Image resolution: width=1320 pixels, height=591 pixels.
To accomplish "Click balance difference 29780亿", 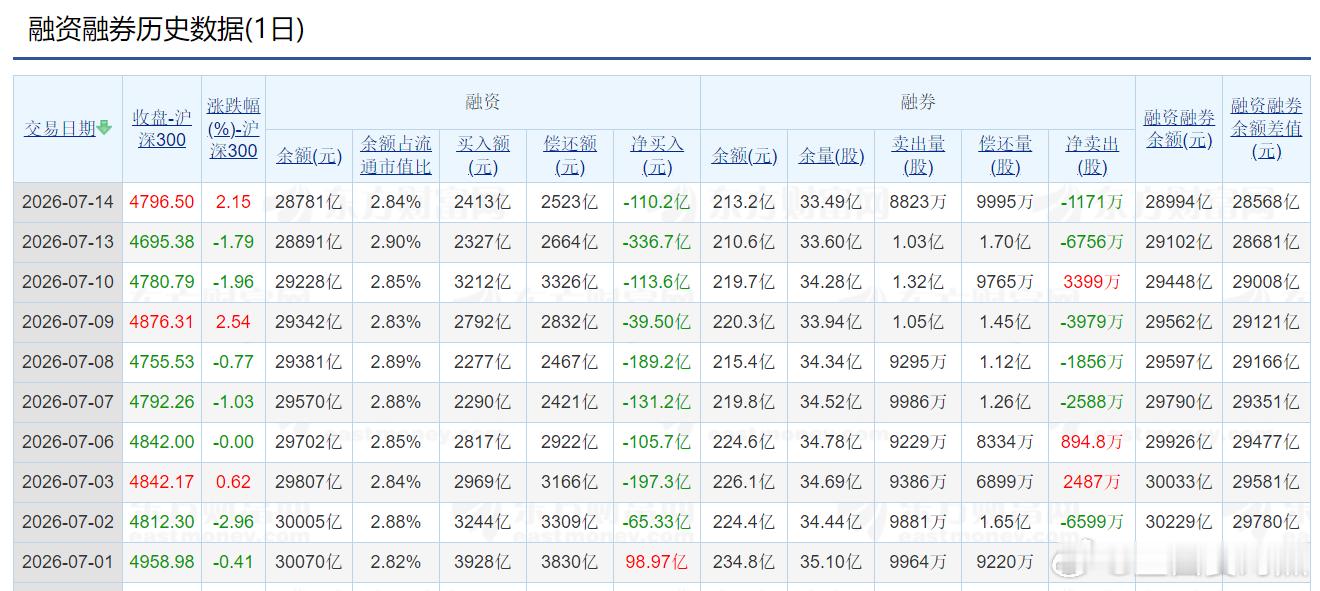I will point(1266,522).
